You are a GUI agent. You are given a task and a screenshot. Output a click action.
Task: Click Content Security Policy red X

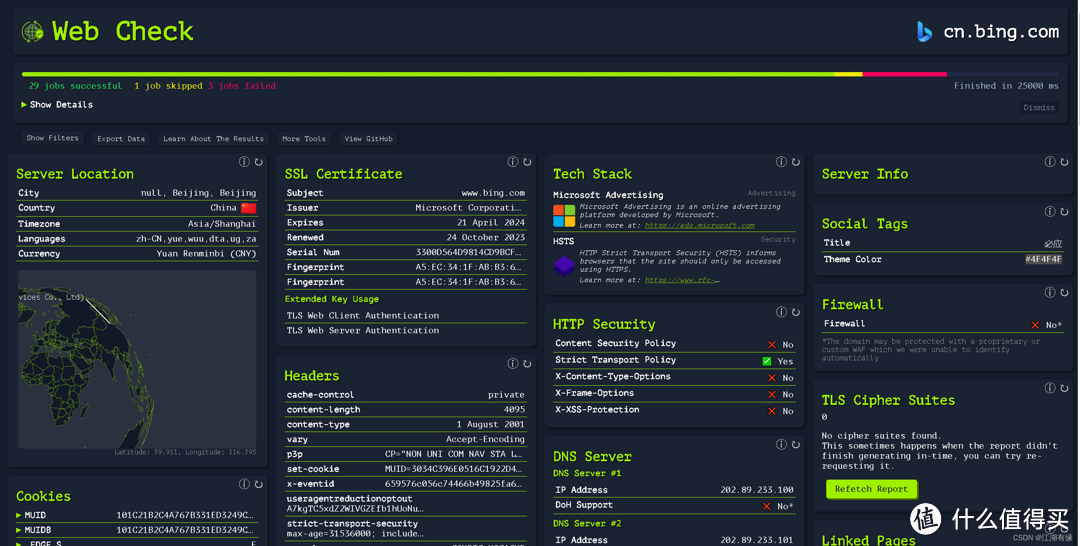771,344
